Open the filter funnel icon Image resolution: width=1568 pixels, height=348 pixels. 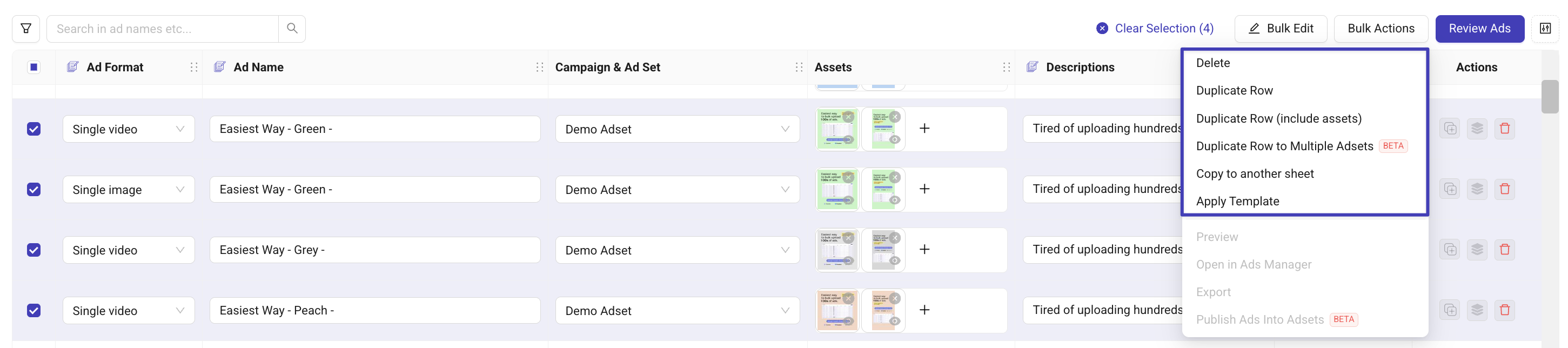pos(25,29)
